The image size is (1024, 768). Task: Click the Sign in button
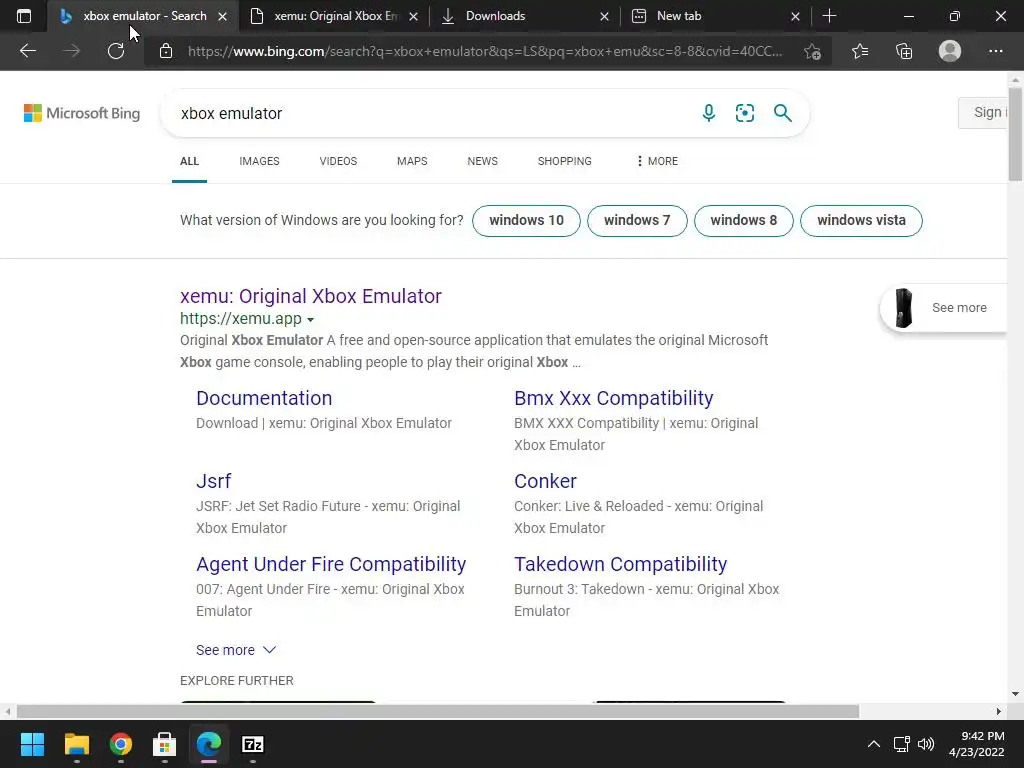click(x=984, y=112)
